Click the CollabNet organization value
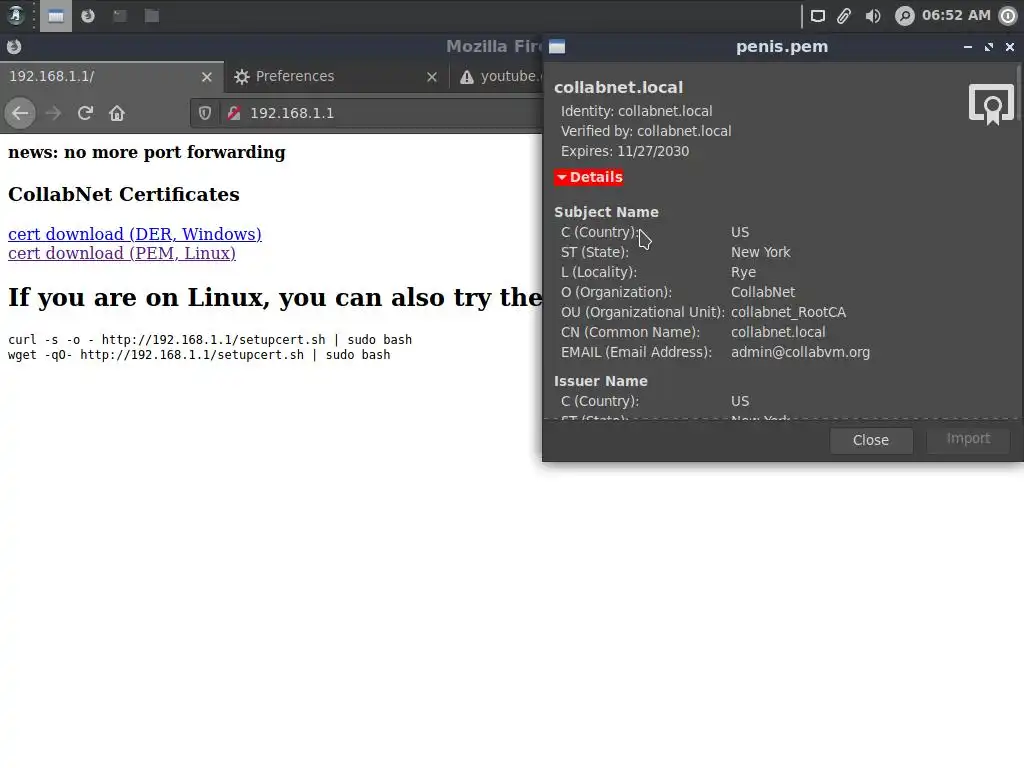 click(763, 292)
